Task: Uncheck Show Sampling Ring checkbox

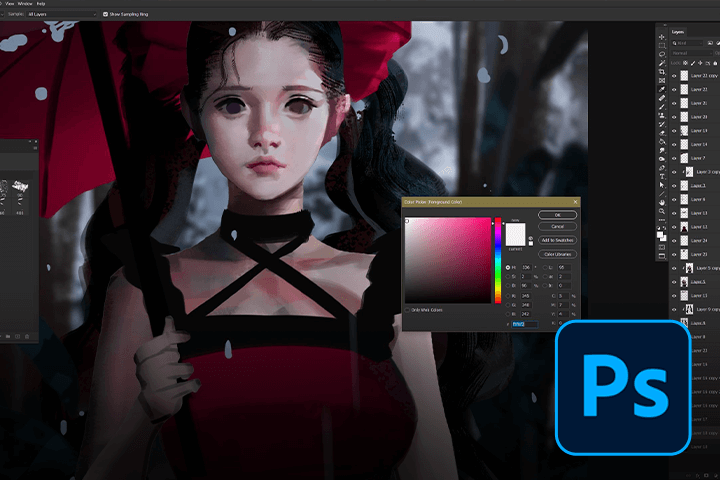Action: [x=105, y=14]
